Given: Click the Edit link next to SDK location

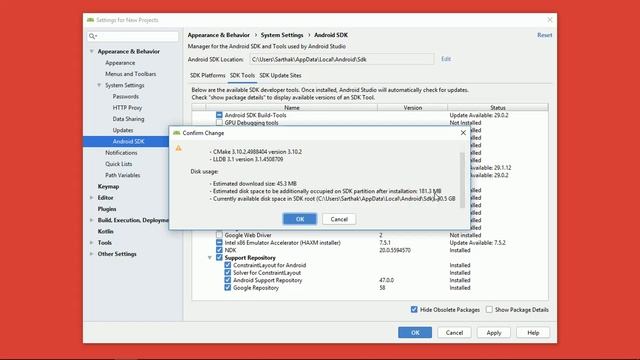Looking at the screenshot, I should tap(446, 59).
